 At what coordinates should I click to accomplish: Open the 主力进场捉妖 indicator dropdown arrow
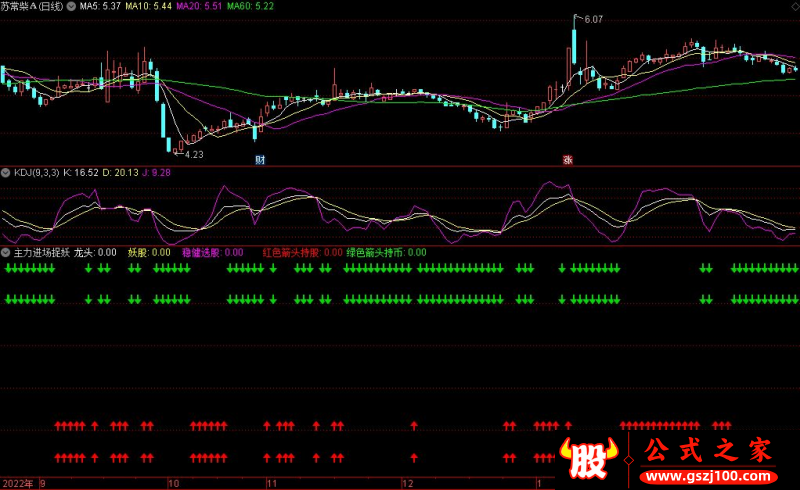click(x=6, y=253)
